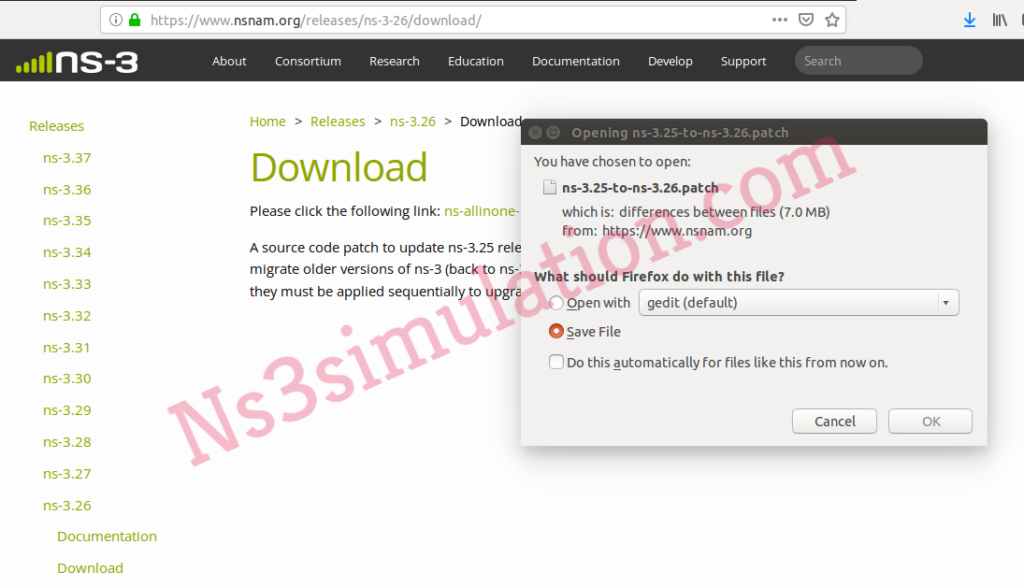Open ns-3.36 in the sidebar
This screenshot has width=1024, height=587.
click(67, 190)
